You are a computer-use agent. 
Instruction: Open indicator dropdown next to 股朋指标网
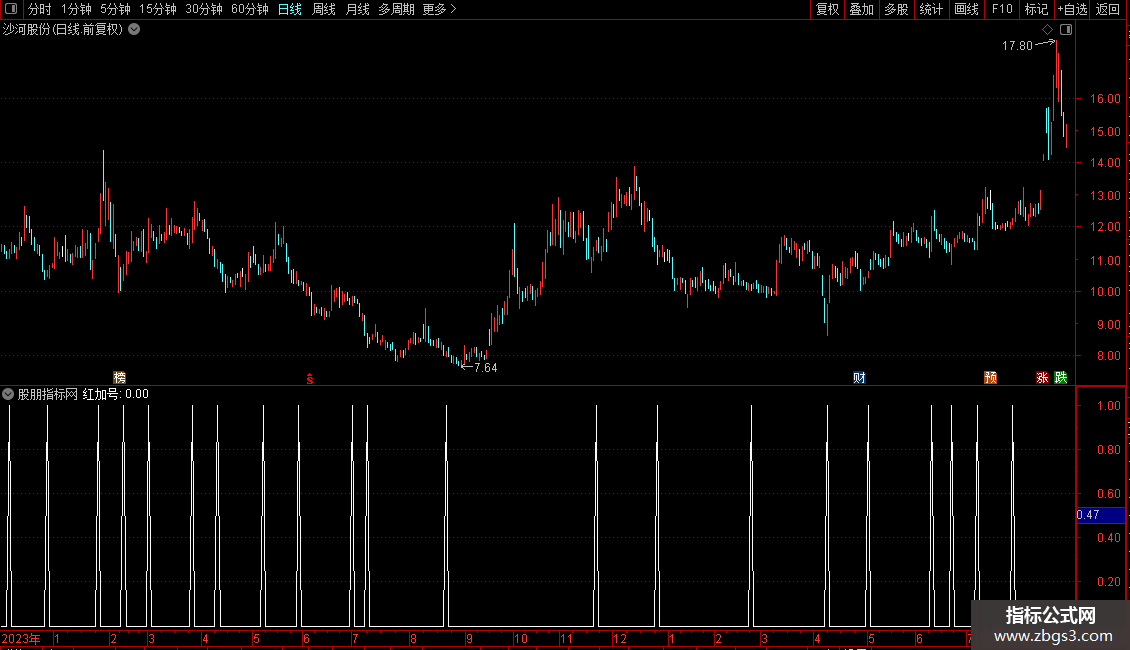[8, 394]
